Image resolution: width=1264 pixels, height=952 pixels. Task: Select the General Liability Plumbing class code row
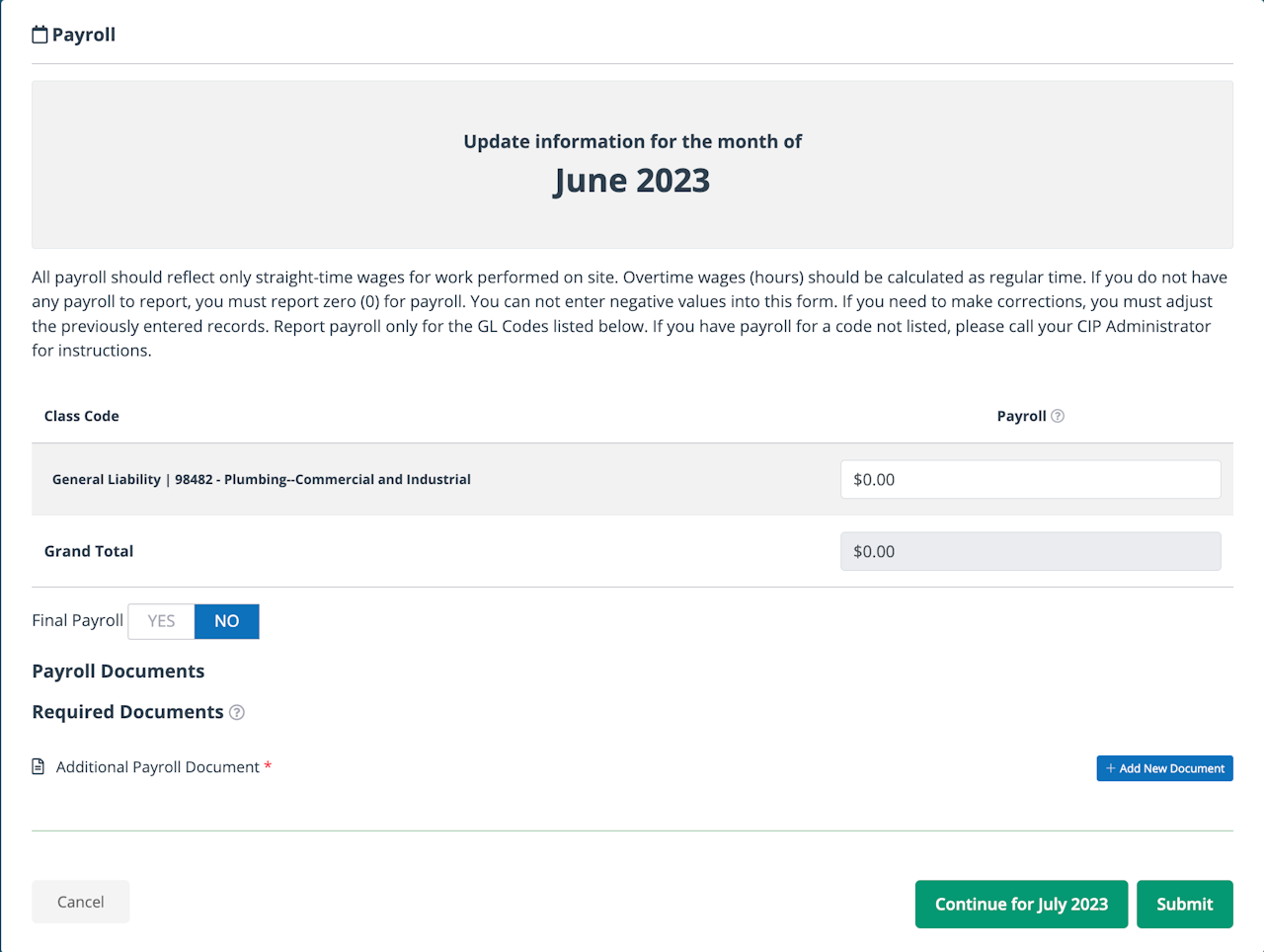(x=262, y=480)
